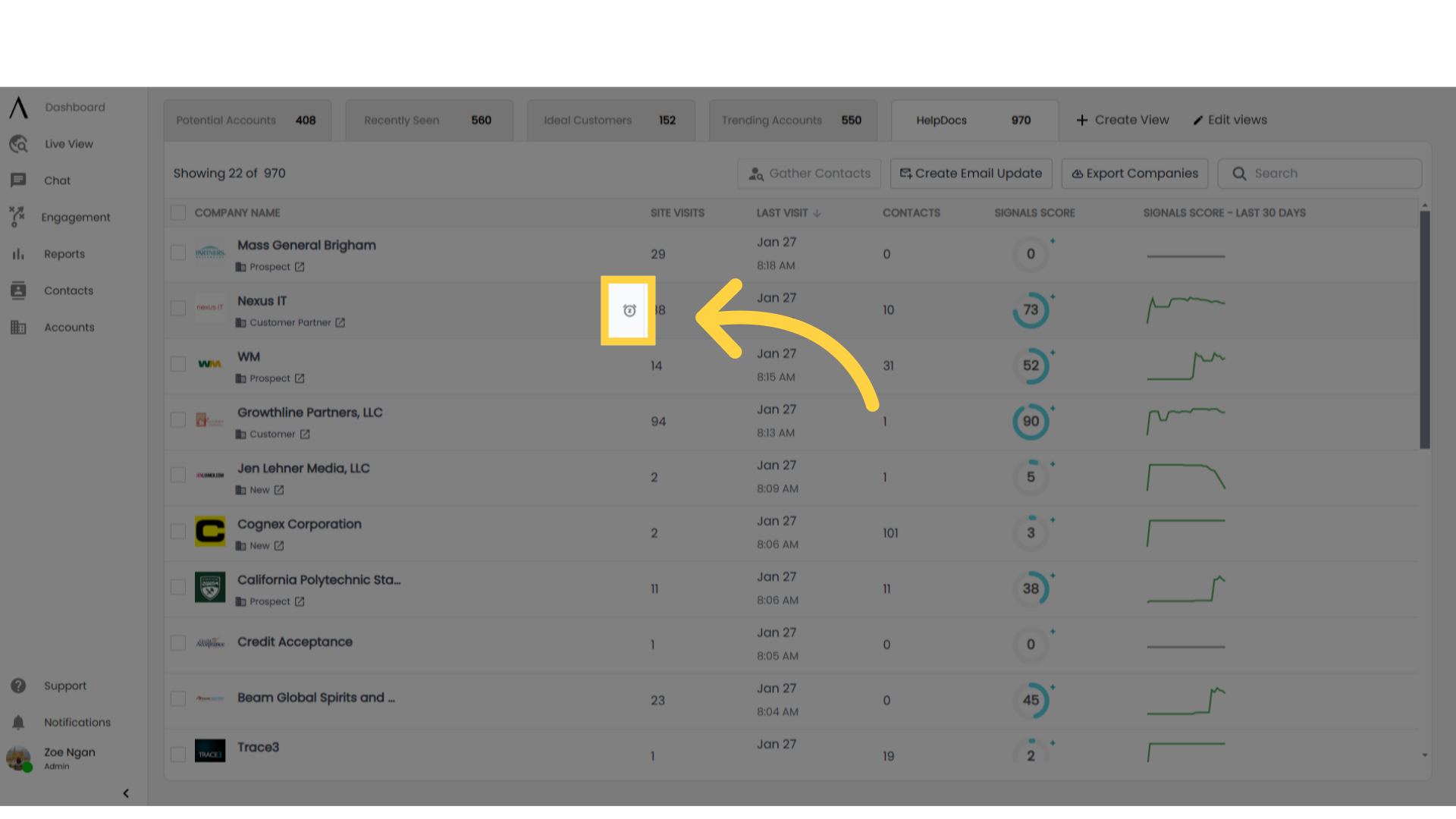Click the Engagement sidebar icon
The width and height of the screenshot is (1456, 819).
pyautogui.click(x=17, y=217)
